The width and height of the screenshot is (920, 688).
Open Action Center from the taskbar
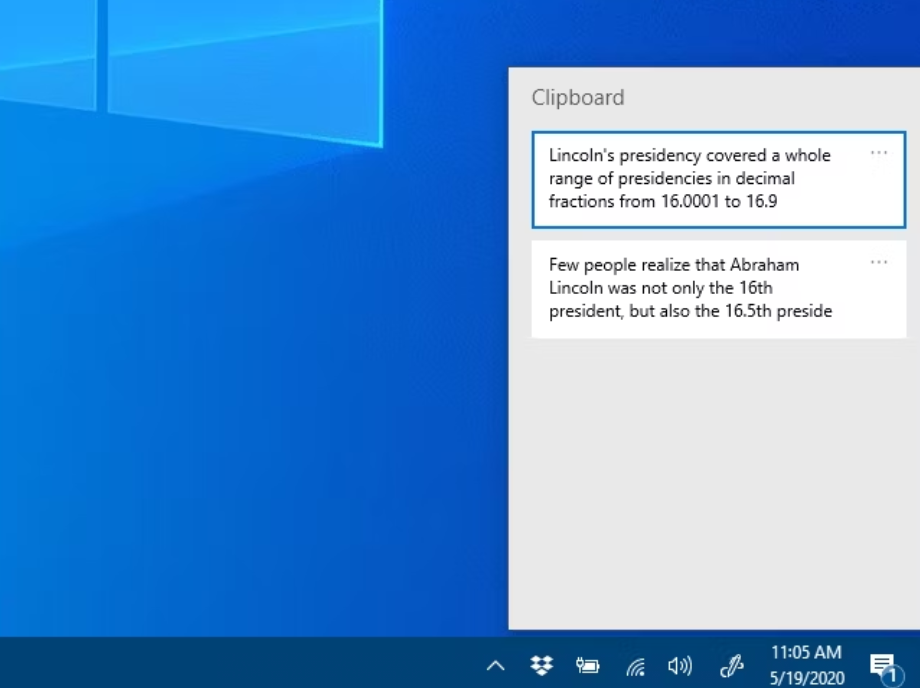pos(881,663)
